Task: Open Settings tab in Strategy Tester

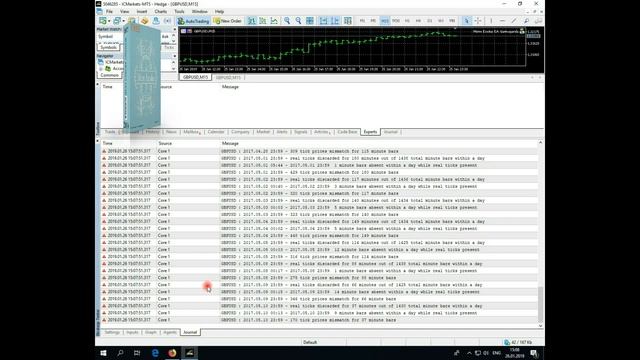Action: point(112,332)
